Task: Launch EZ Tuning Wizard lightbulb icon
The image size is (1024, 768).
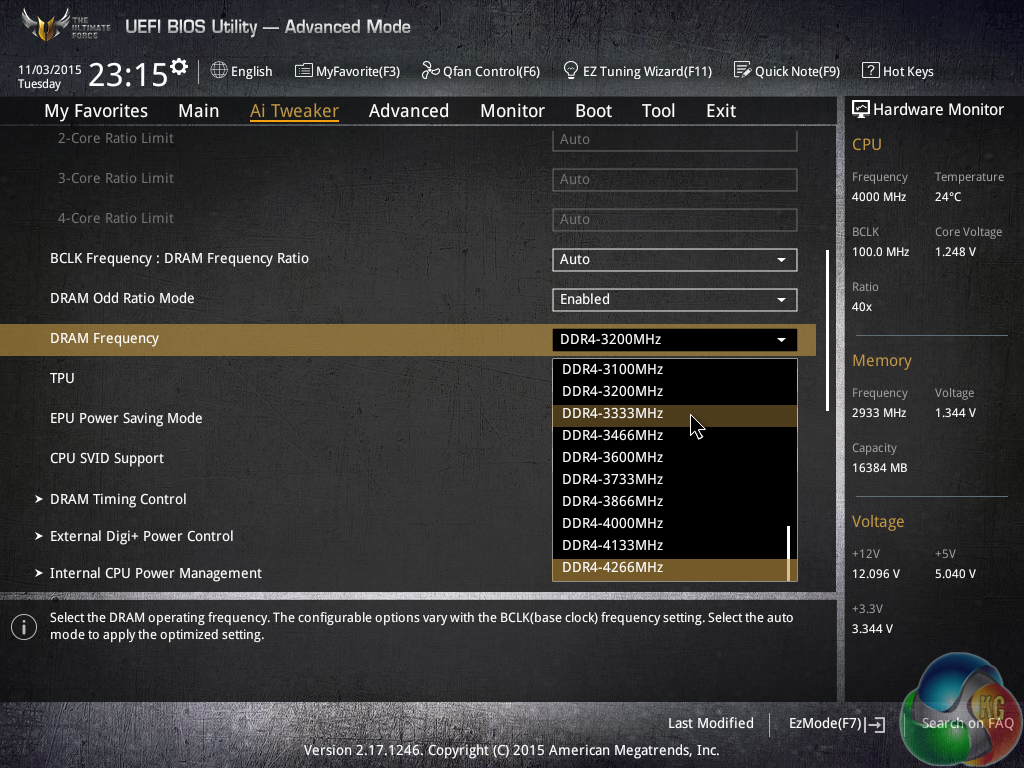Action: [571, 71]
